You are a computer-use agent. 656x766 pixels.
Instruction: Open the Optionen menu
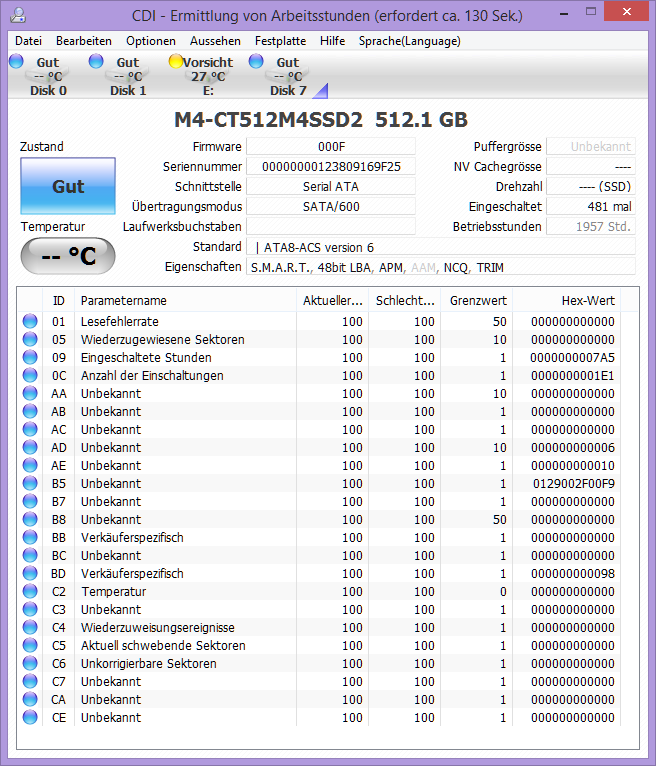pos(151,41)
